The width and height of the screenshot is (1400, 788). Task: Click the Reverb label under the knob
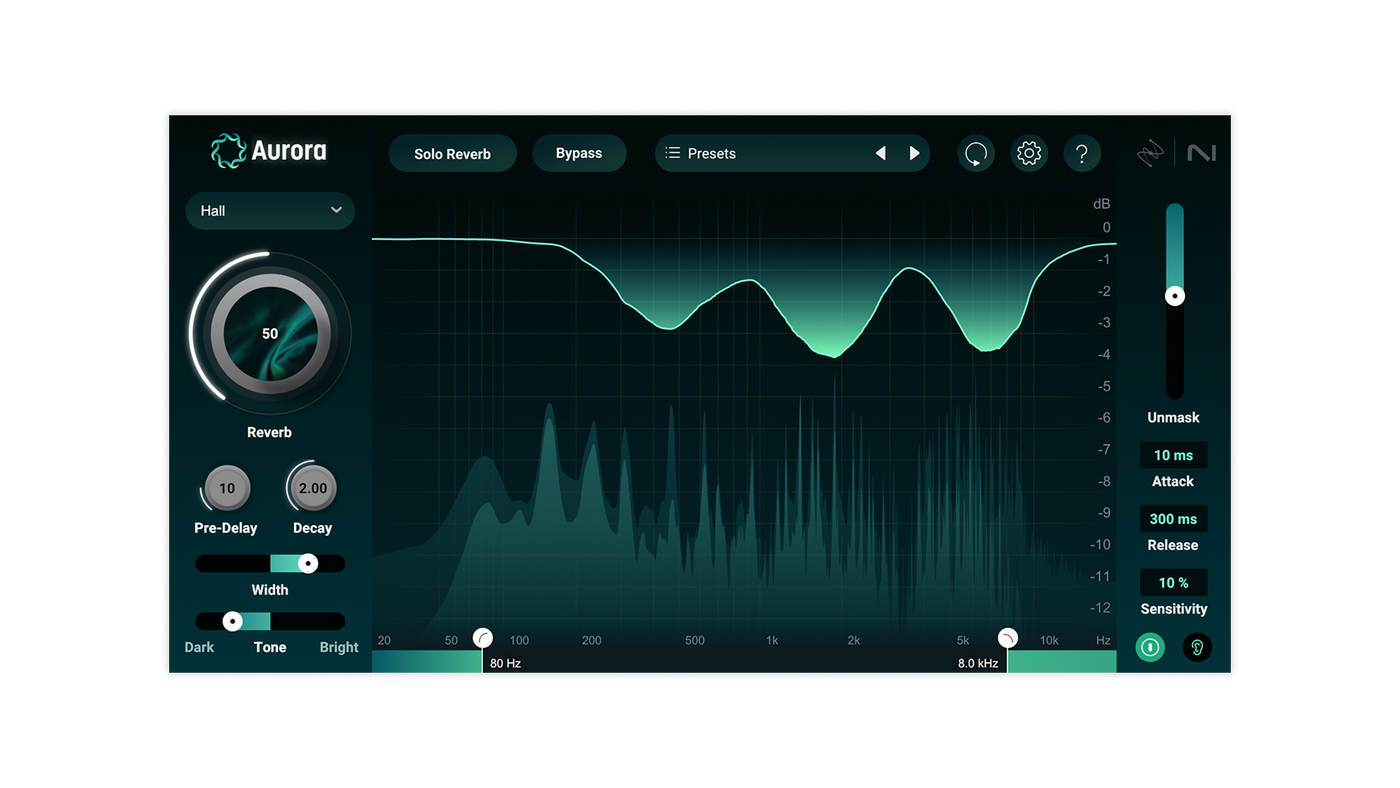click(x=270, y=432)
